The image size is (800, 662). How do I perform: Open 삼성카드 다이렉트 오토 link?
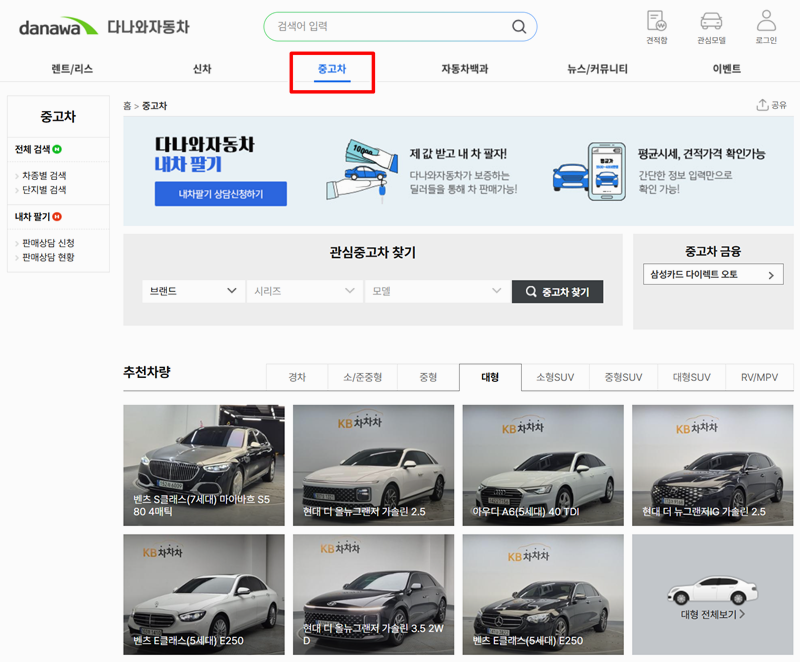[x=713, y=274]
